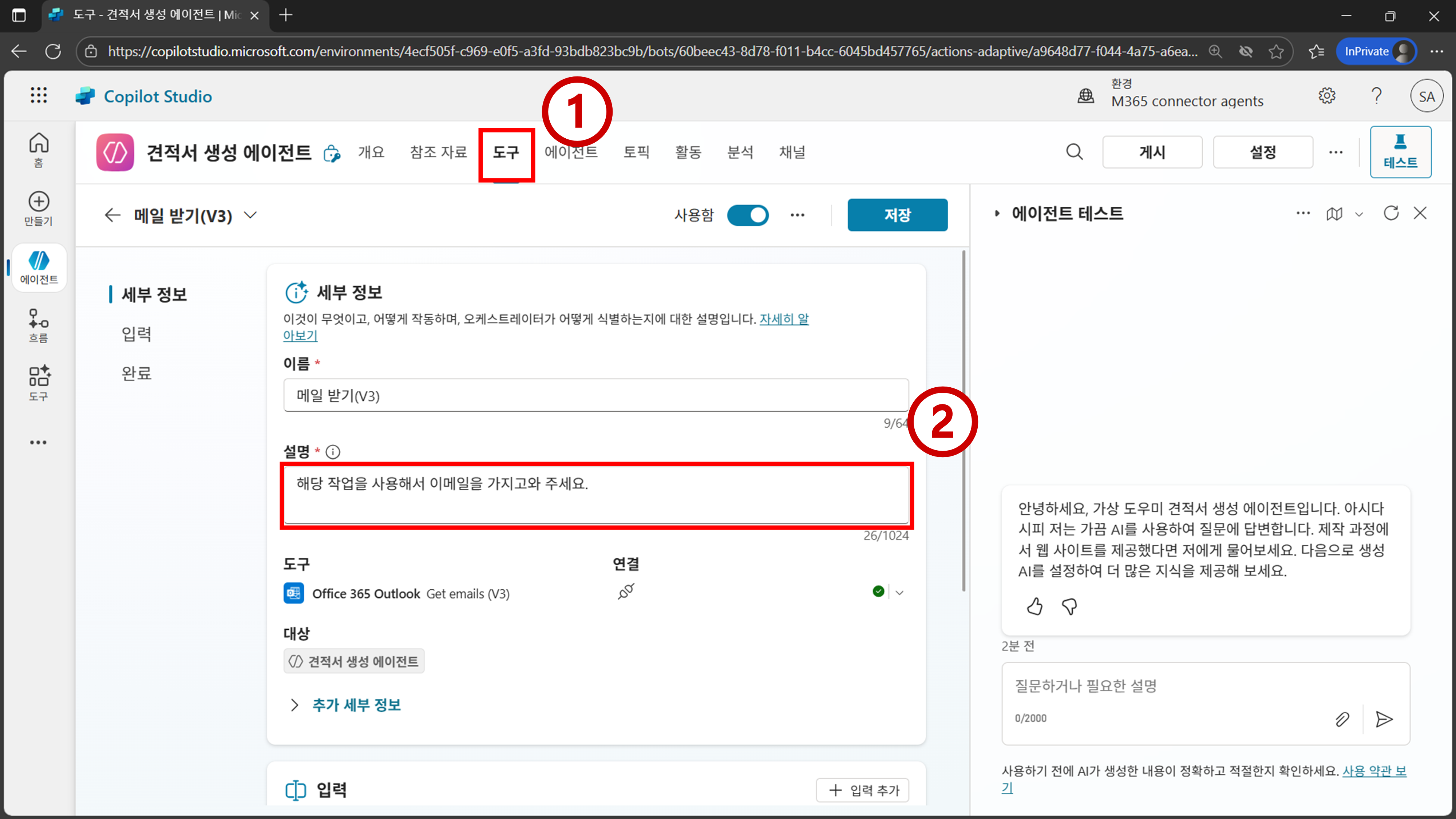Image resolution: width=1456 pixels, height=819 pixels.
Task: Open Tools (도구) icon in left sidebar
Action: click(39, 382)
